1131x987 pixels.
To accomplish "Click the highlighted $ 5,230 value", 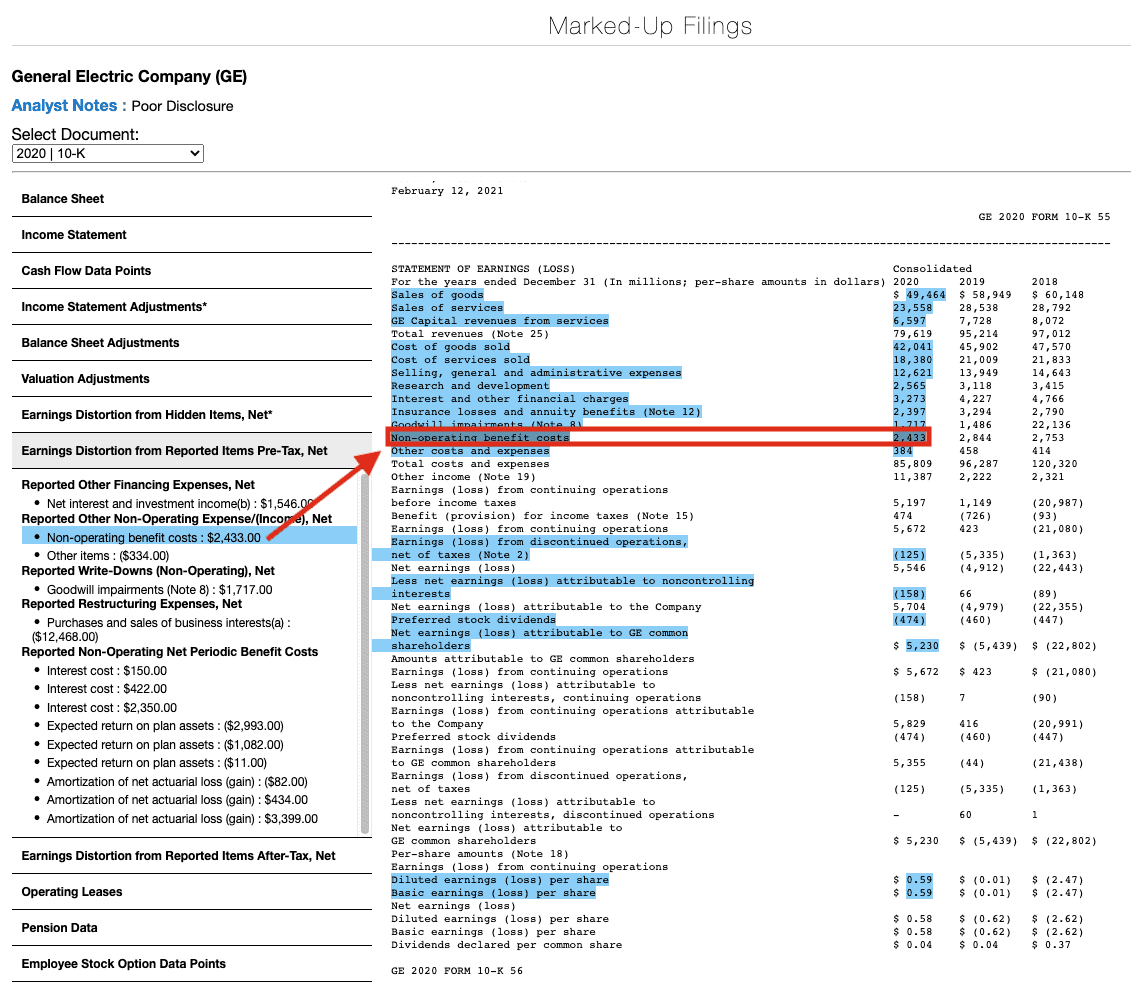I will 923,646.
